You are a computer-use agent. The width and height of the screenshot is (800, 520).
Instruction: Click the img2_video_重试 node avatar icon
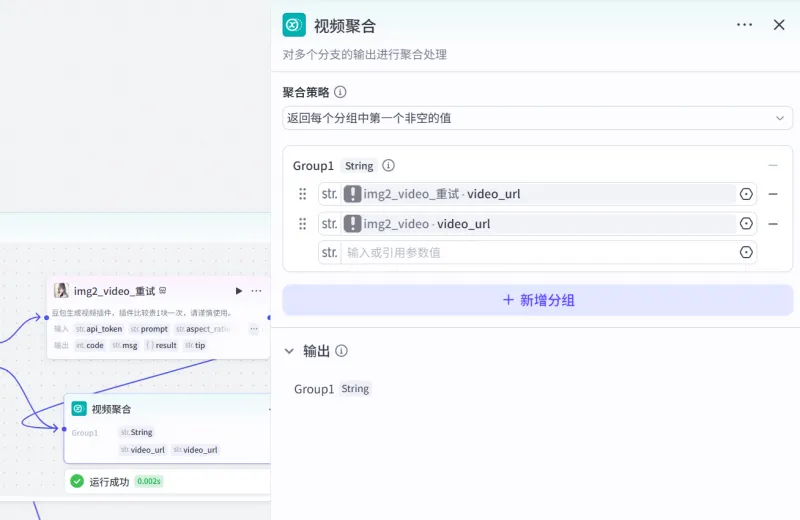click(61, 290)
